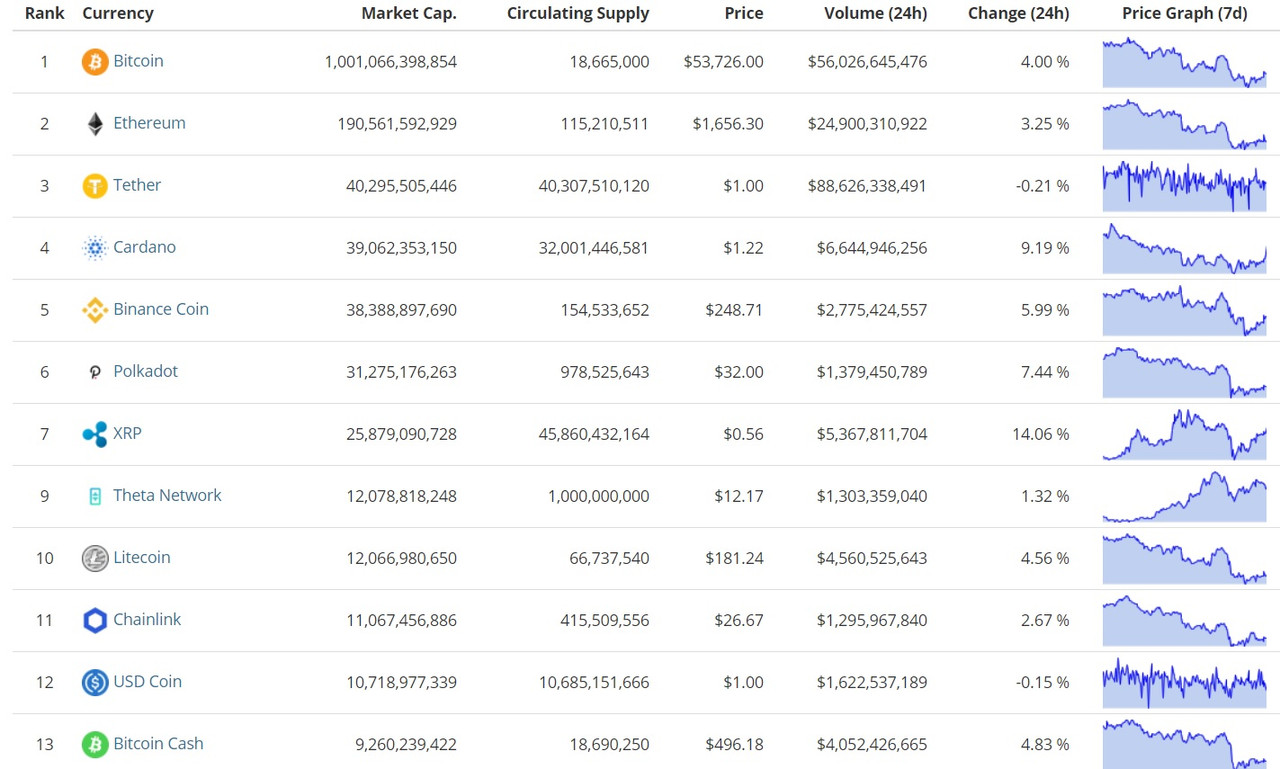Open the Bitcoin currency link

pyautogui.click(x=138, y=61)
